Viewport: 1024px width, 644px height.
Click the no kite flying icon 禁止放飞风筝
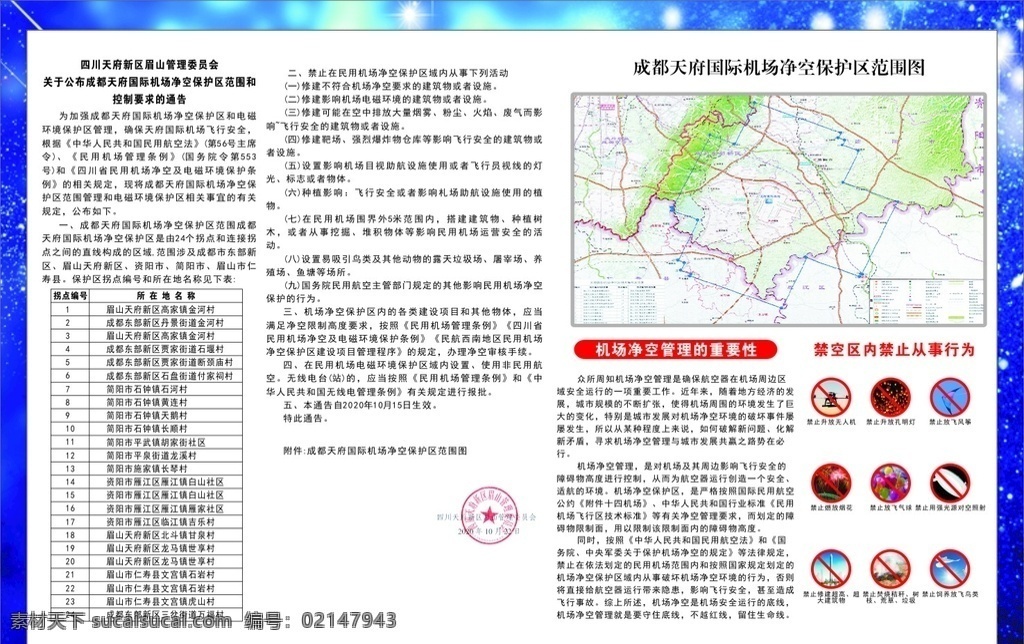click(950, 397)
